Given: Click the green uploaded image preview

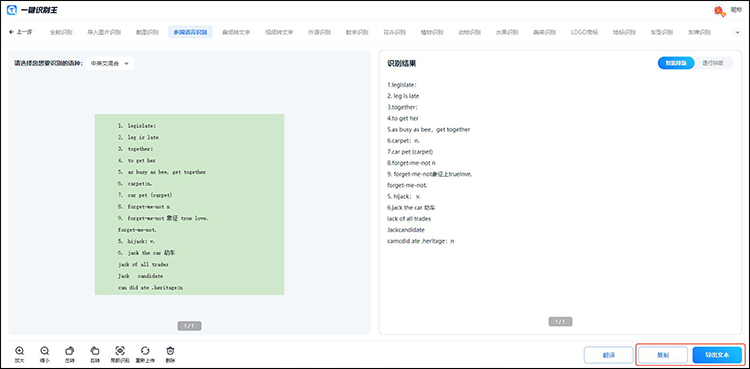Looking at the screenshot, I should (x=189, y=204).
